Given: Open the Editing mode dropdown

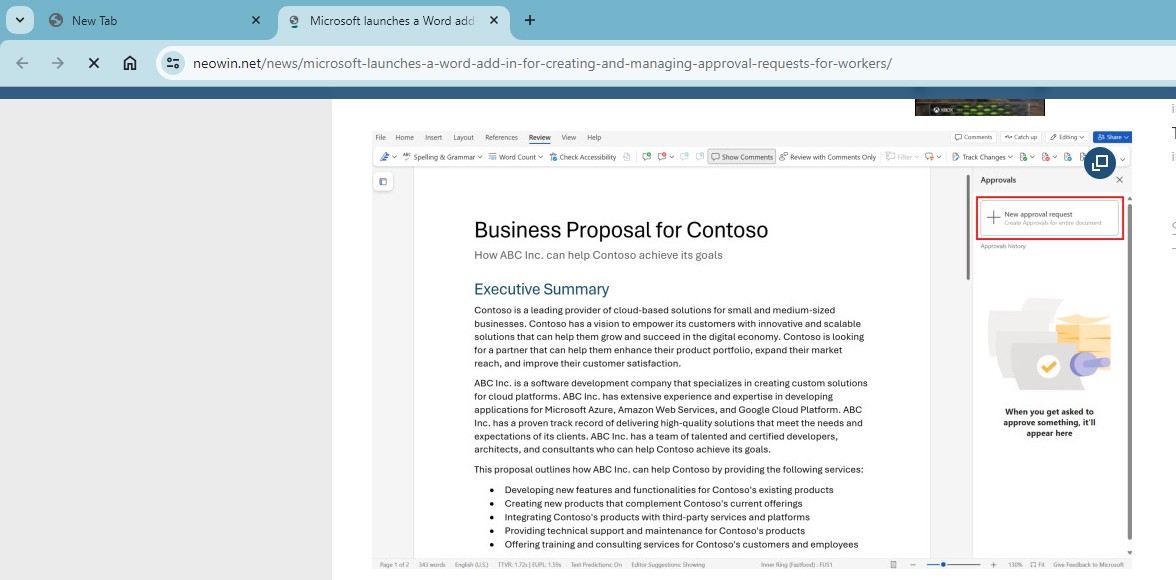Looking at the screenshot, I should (x=1066, y=137).
